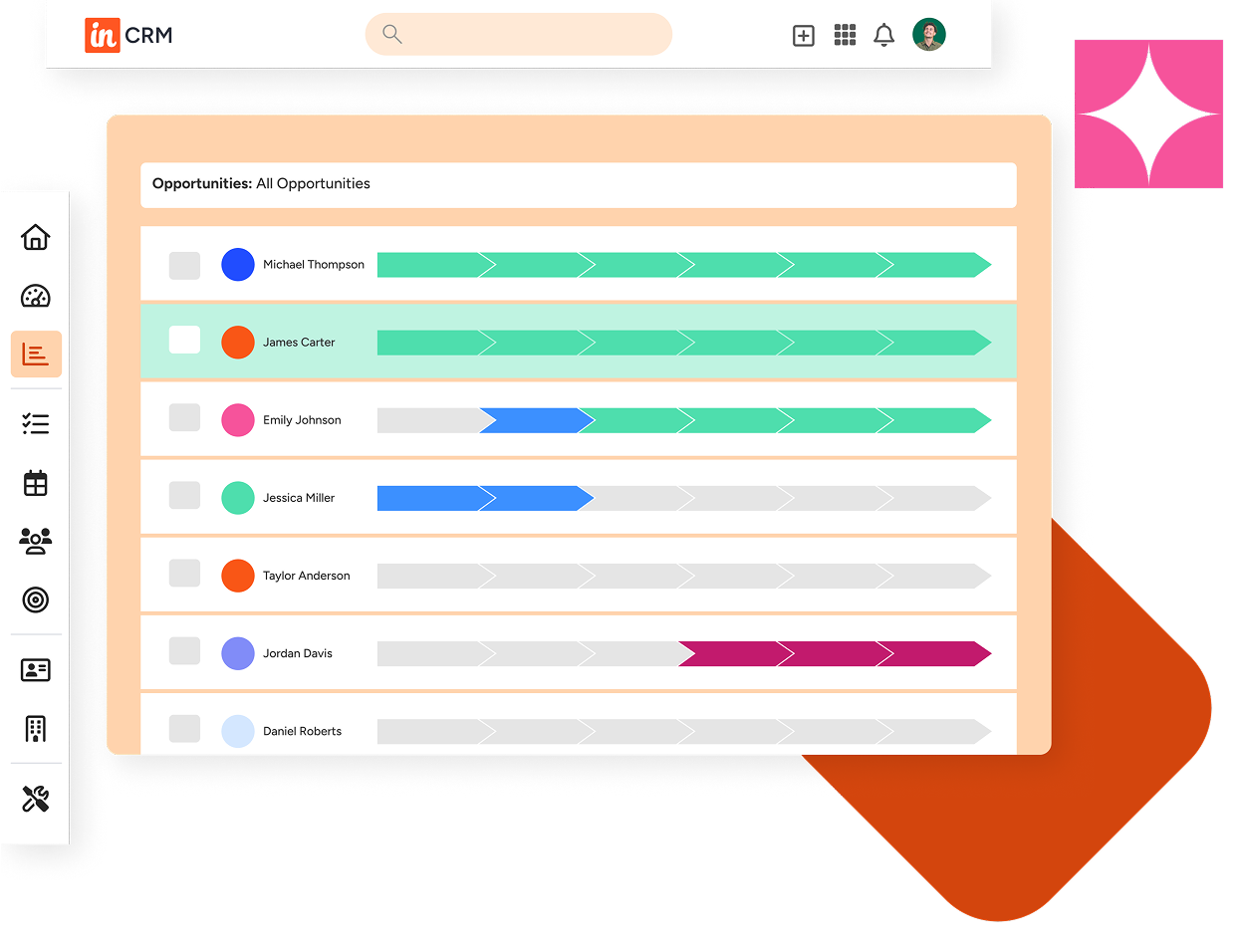The height and width of the screenshot is (952, 1244).
Task: Select the highlighted opportunities chart icon
Action: click(x=36, y=355)
